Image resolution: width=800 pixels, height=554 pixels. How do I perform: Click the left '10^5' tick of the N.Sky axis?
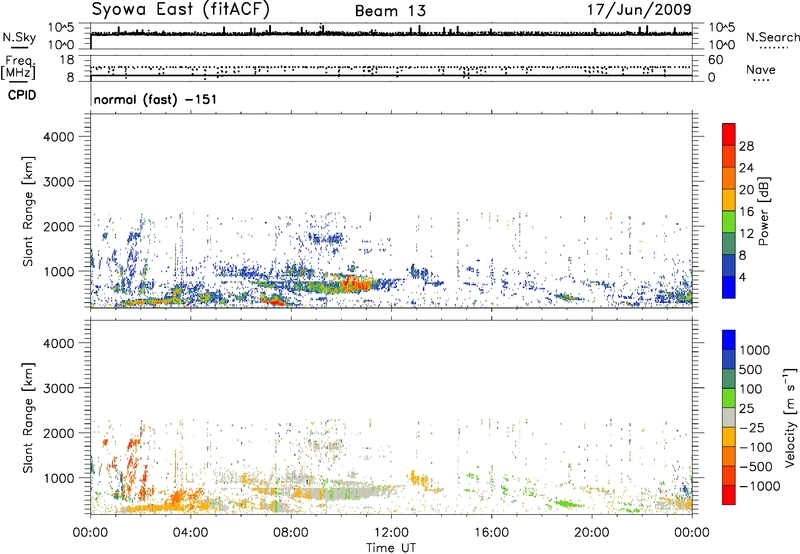coord(61,28)
